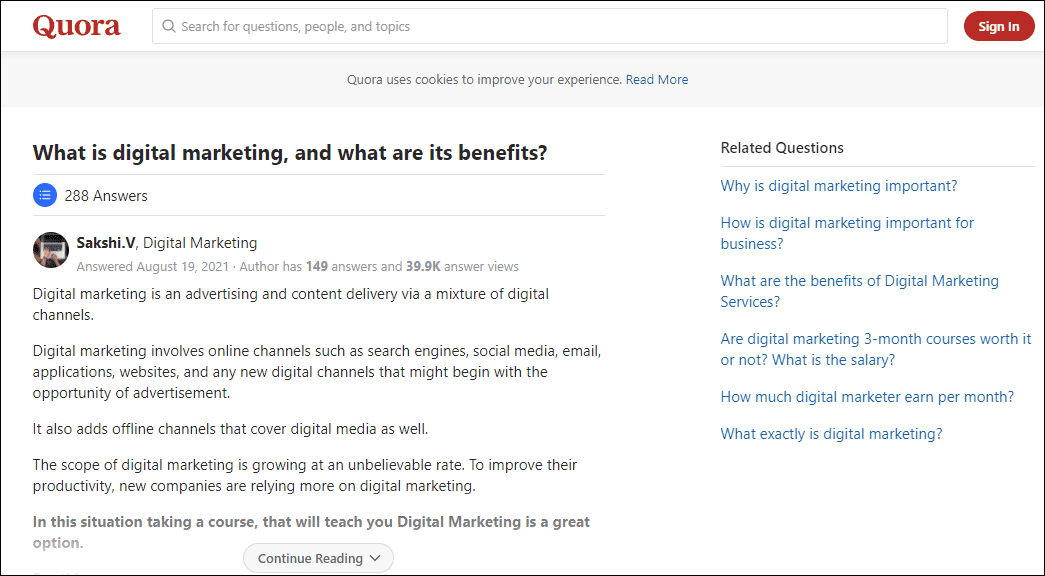1045x576 pixels.
Task: Click the chevron on Continue Reading
Action: click(x=375, y=558)
